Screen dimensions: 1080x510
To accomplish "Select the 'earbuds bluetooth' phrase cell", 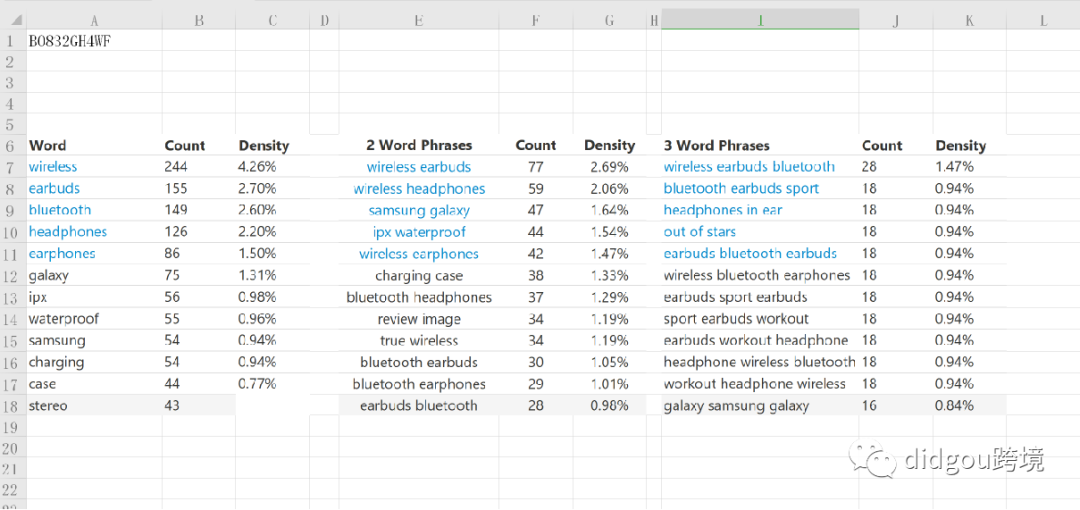I will click(419, 405).
